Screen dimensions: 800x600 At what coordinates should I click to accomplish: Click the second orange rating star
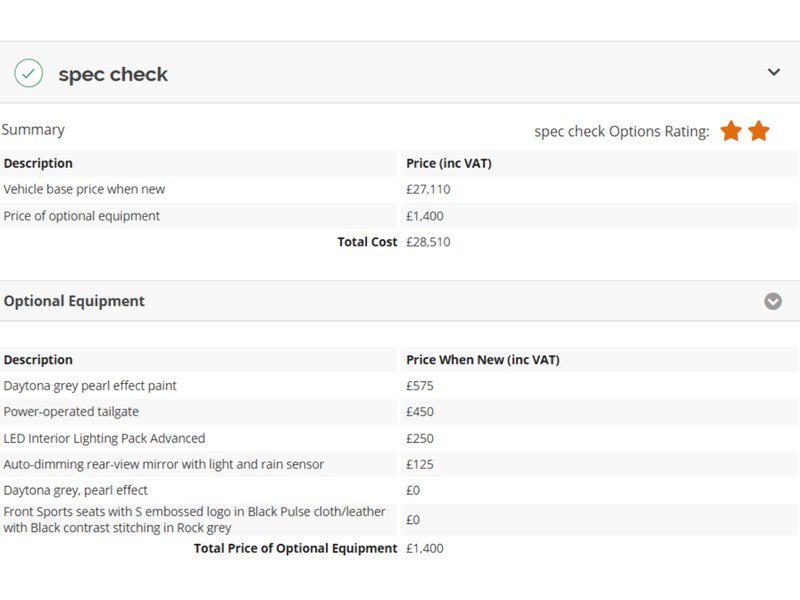point(759,131)
